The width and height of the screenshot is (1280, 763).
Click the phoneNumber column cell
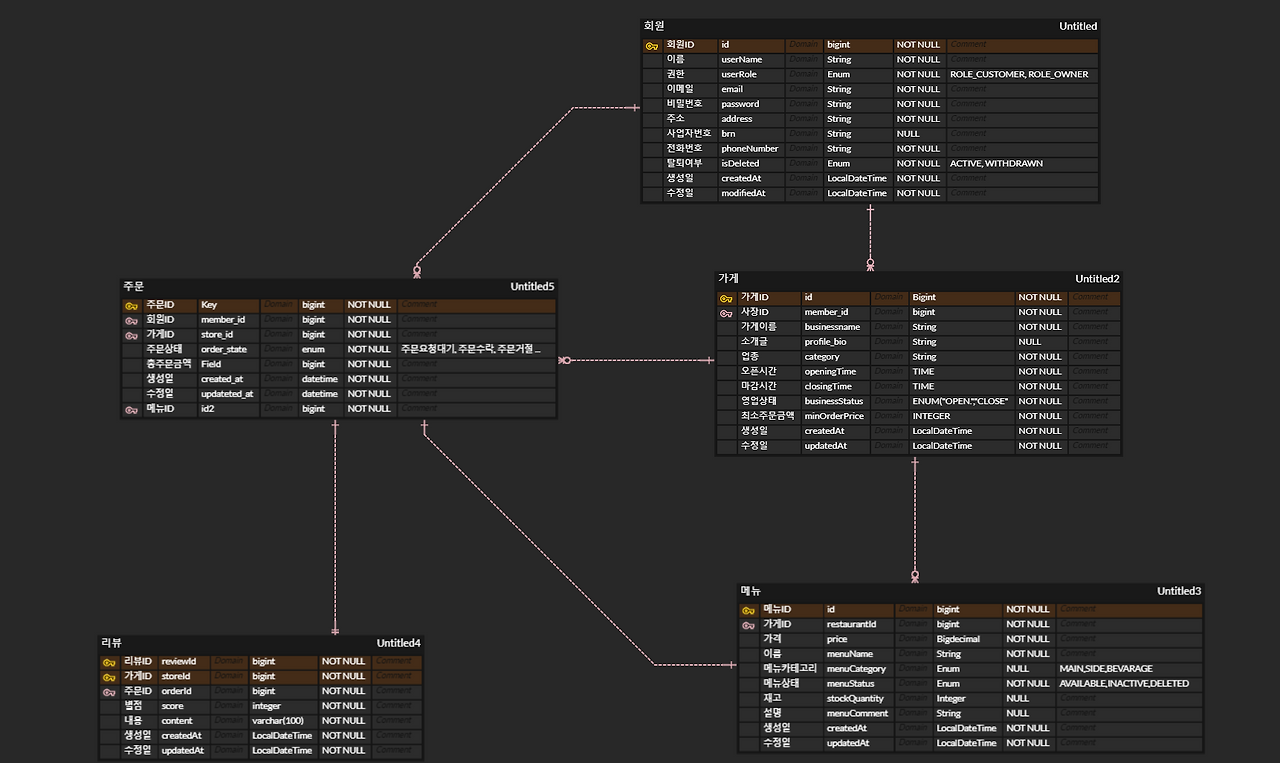tap(751, 149)
